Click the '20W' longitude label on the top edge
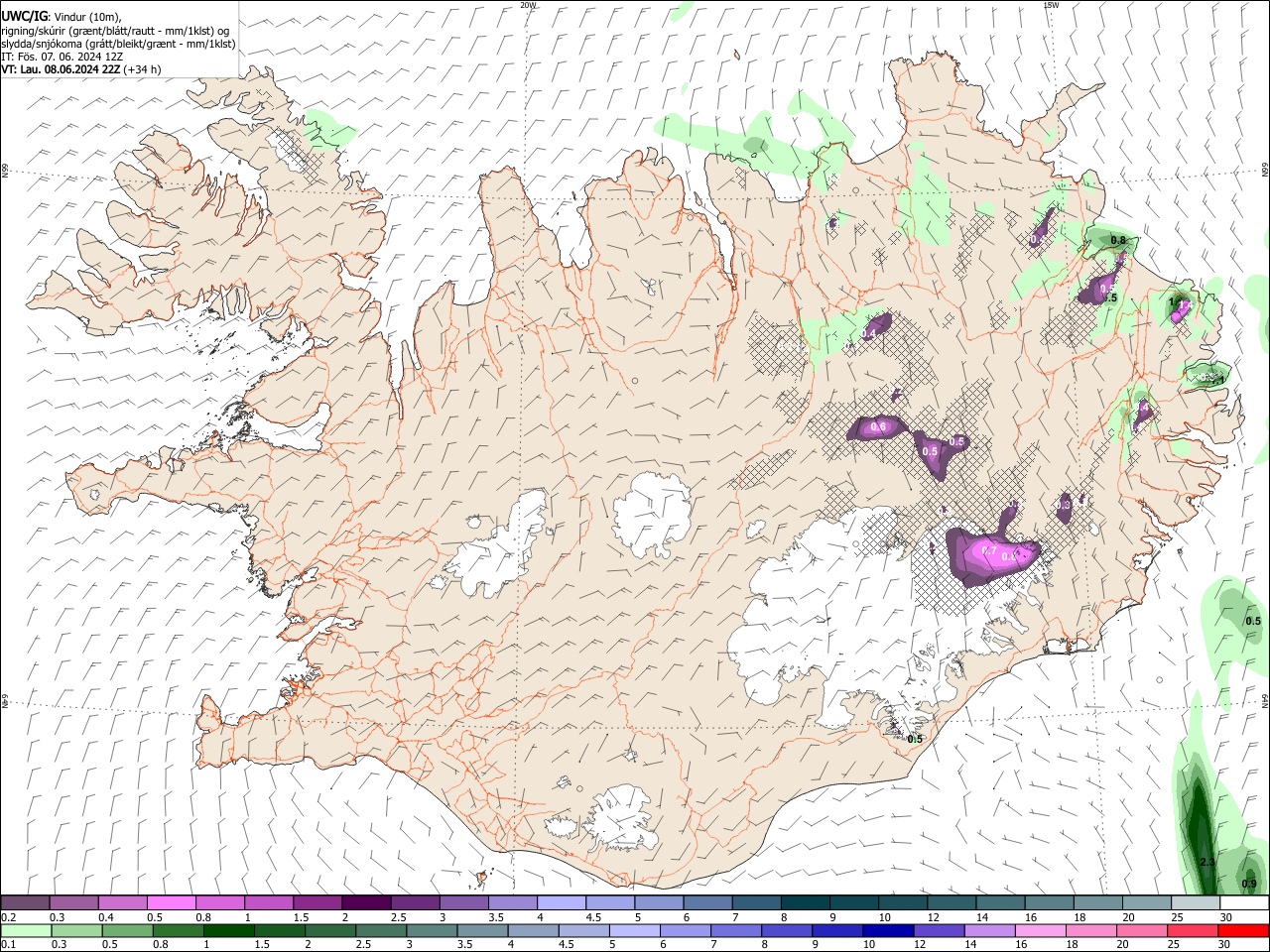The height and width of the screenshot is (952, 1270). (x=529, y=5)
